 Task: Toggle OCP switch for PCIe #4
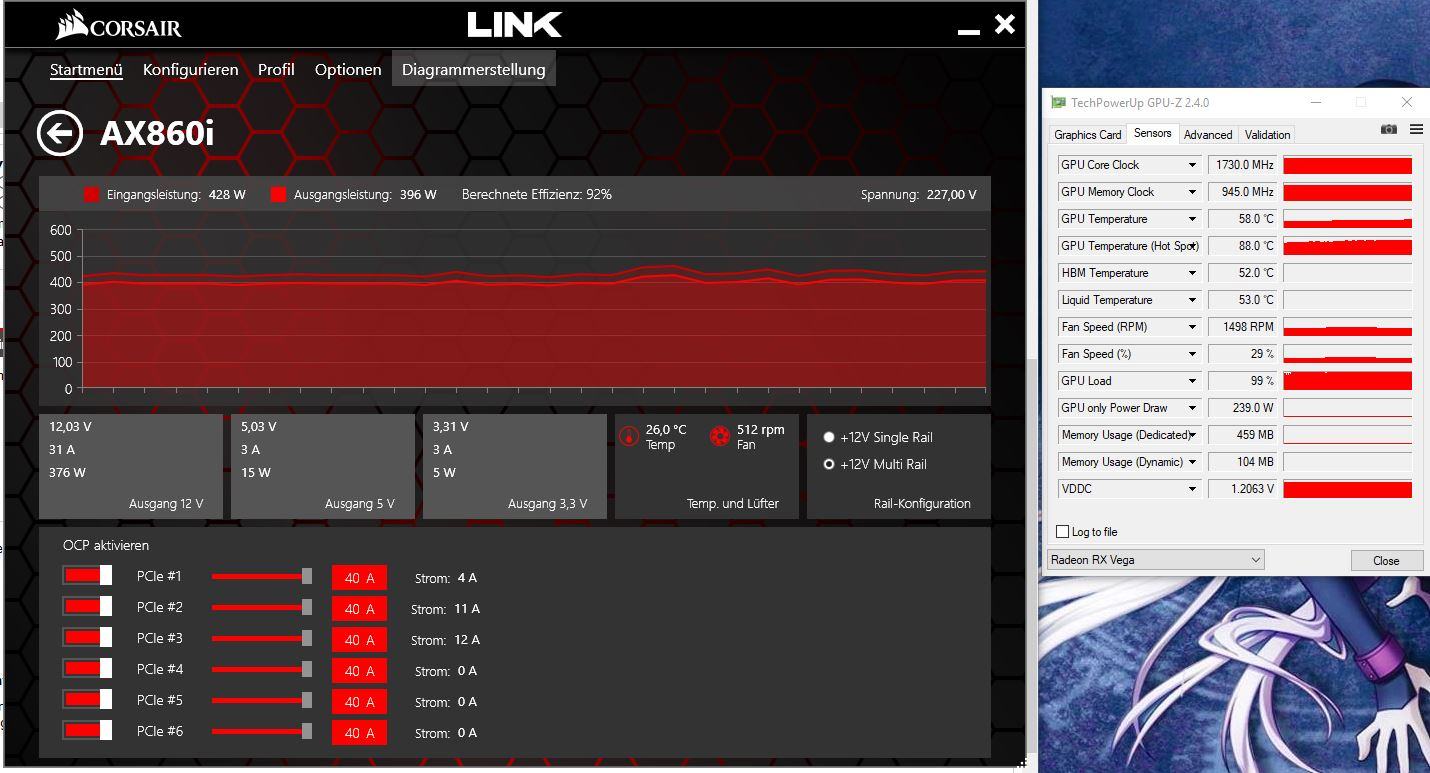(87, 669)
